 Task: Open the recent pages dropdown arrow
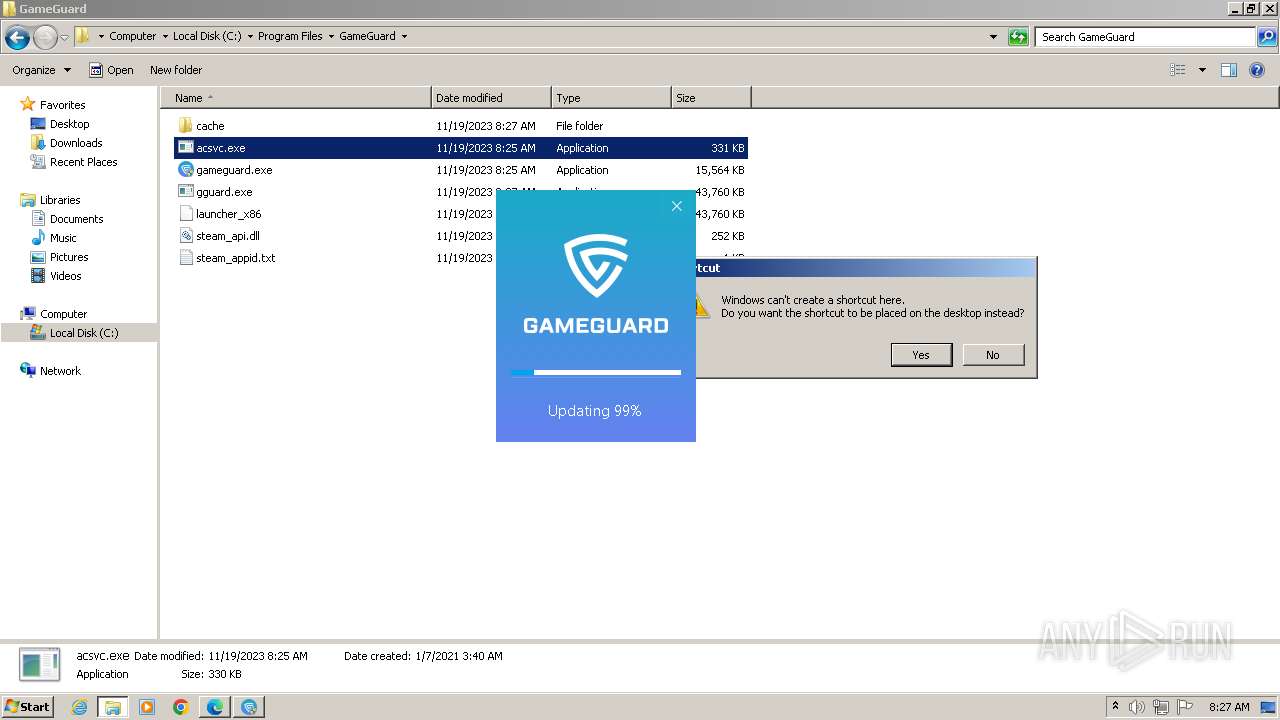(64, 38)
